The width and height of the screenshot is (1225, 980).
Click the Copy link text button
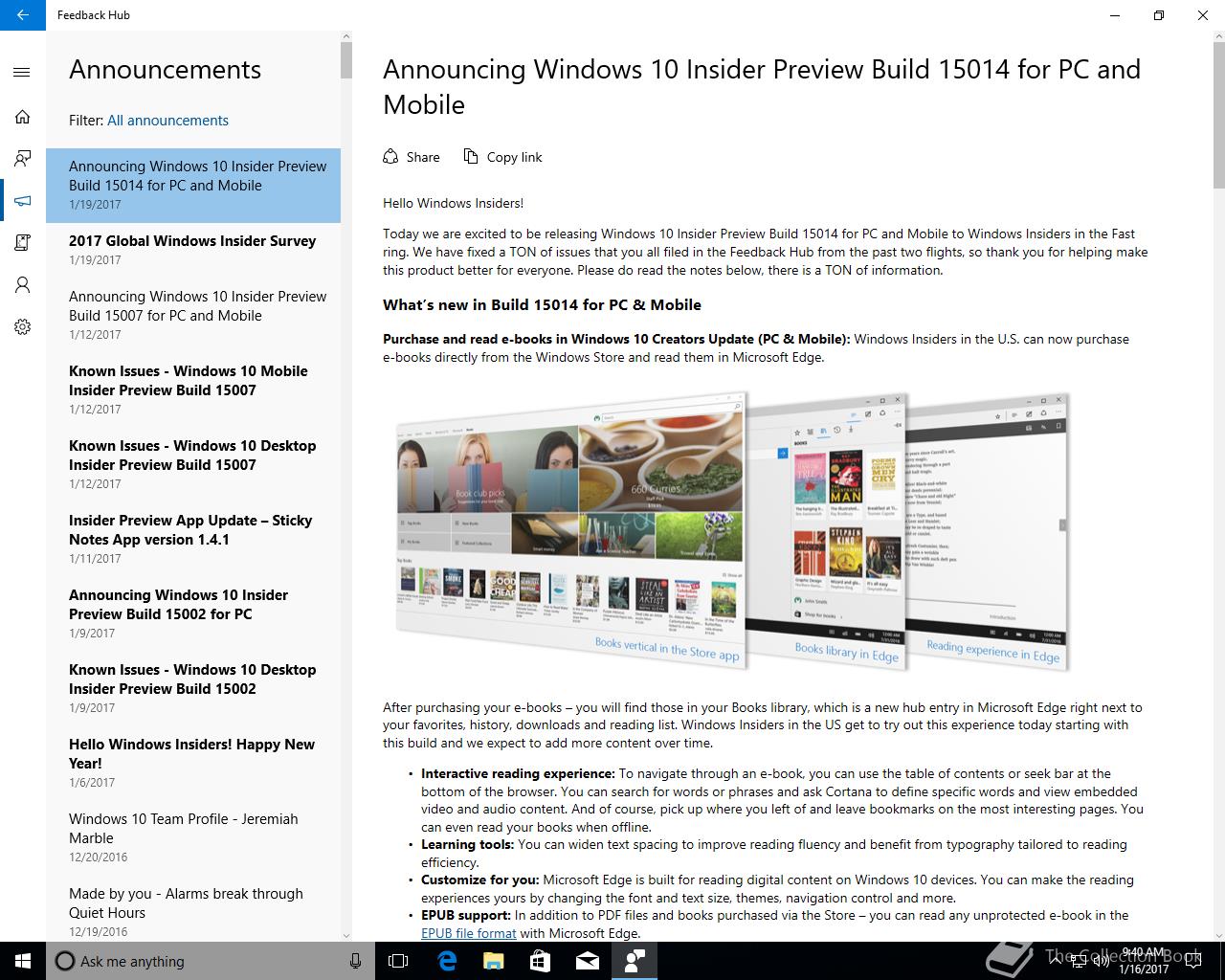coord(514,157)
